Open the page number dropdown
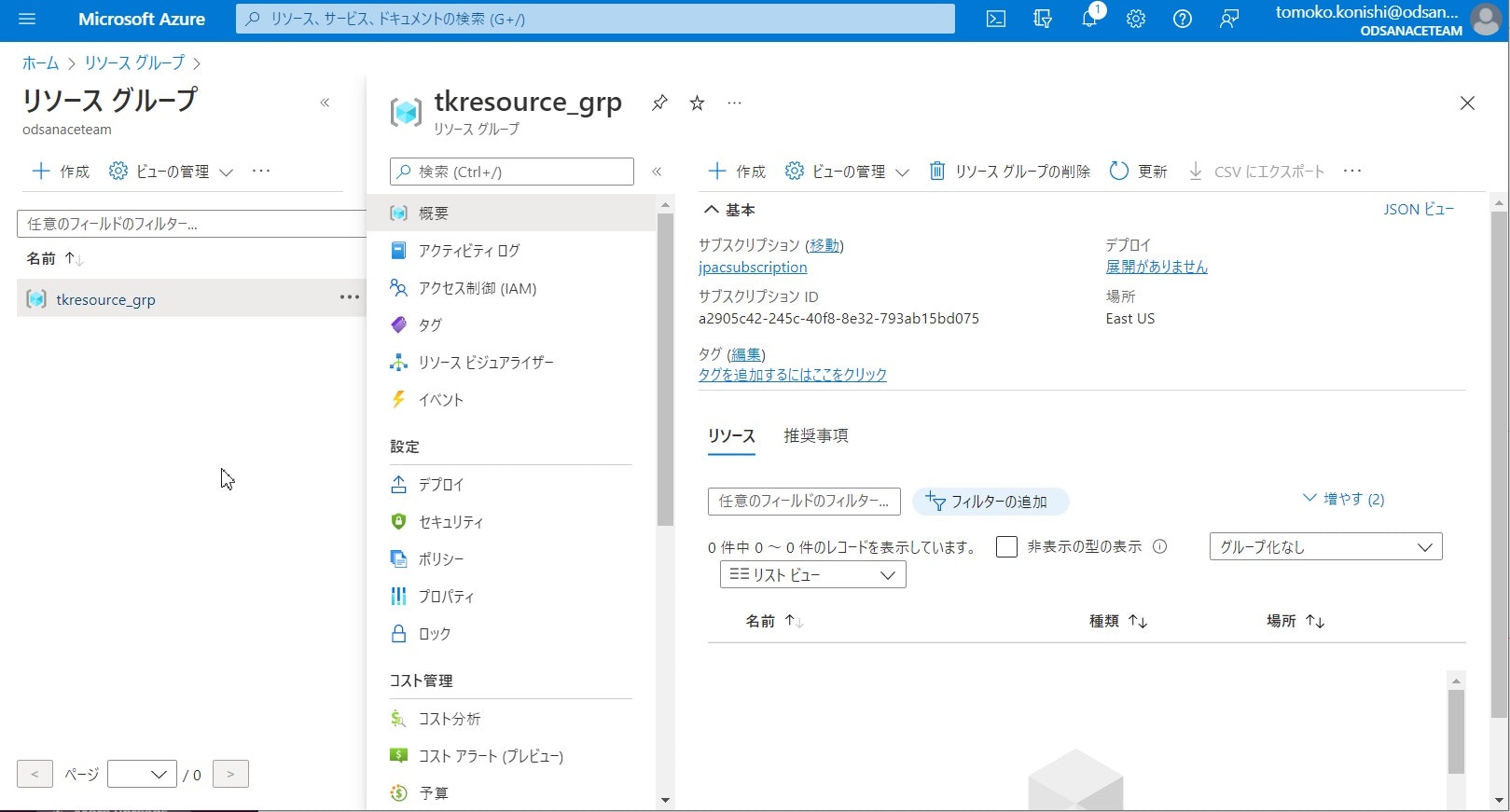Screen dimensions: 1510x812 (x=142, y=774)
